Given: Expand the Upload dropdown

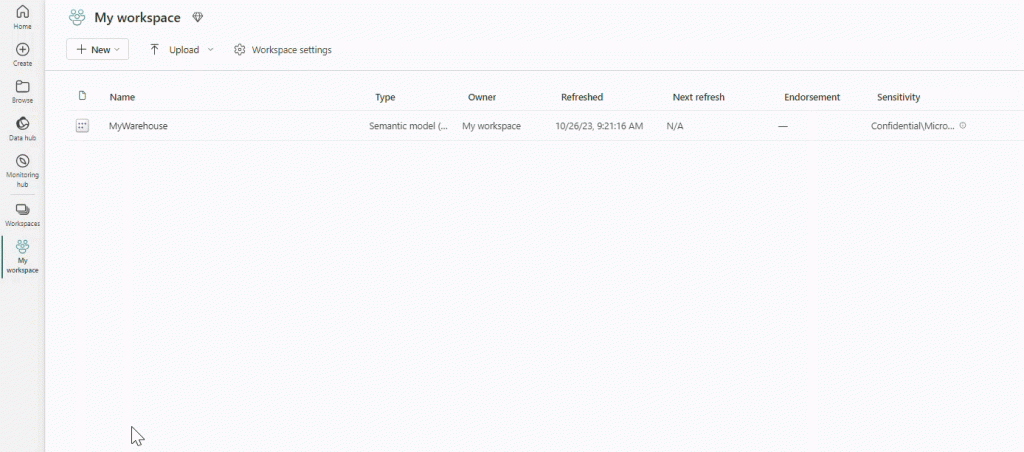Looking at the screenshot, I should 182,49.
